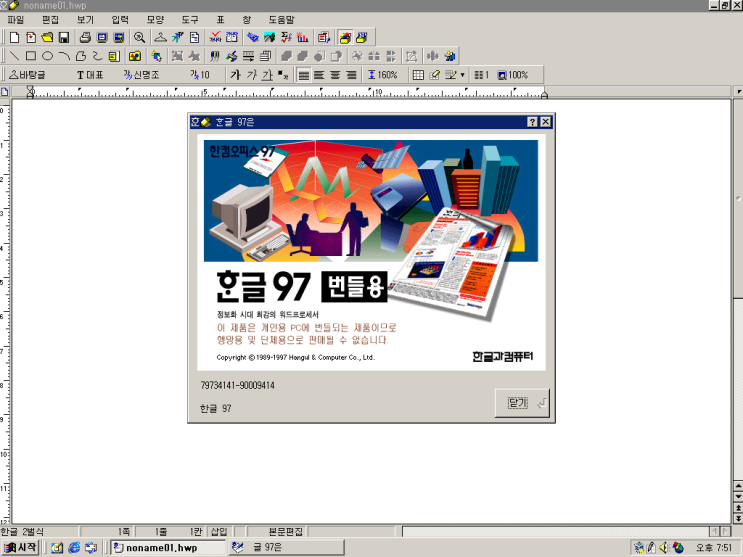Toggle italic 가 formatting
The height and width of the screenshot is (557, 743).
point(252,75)
